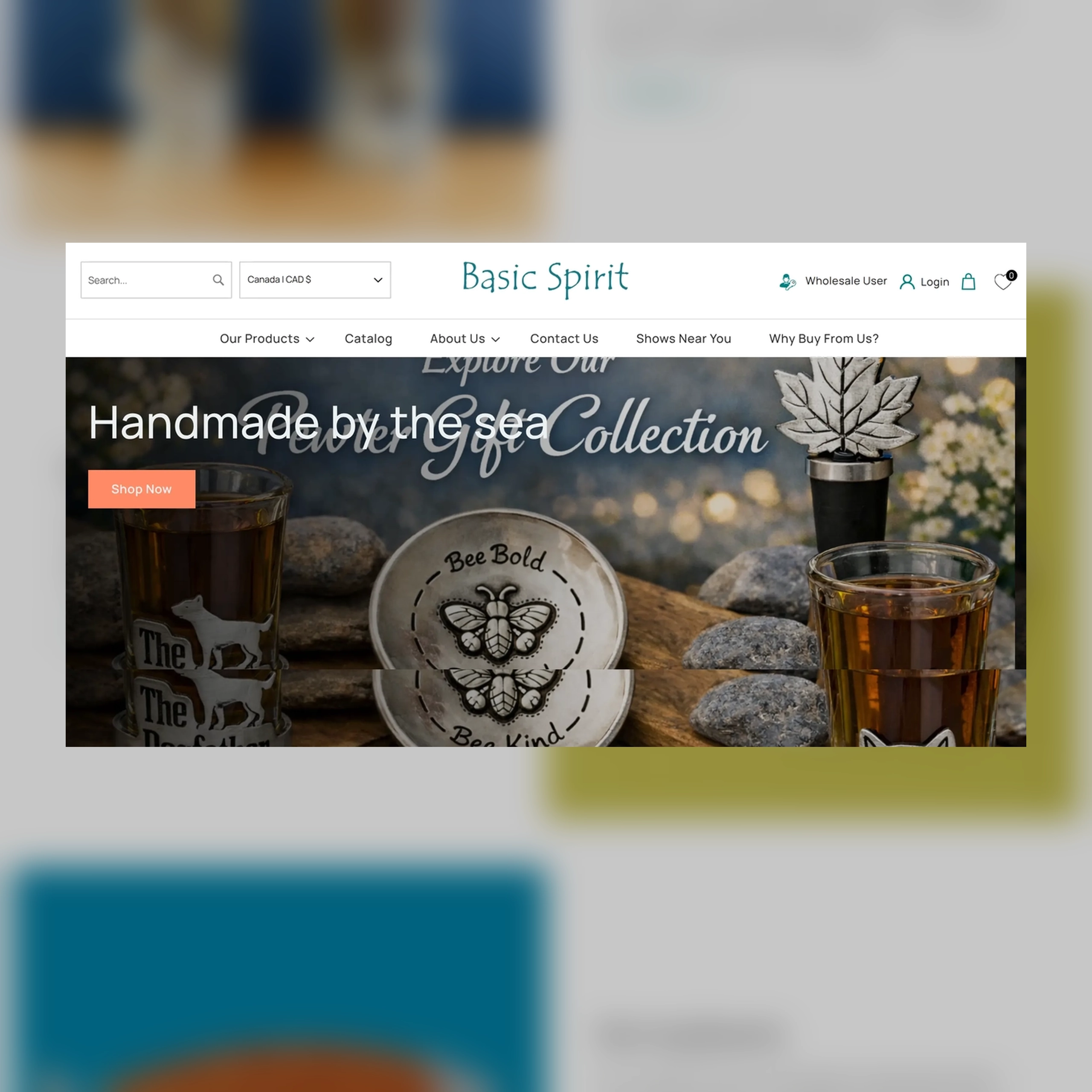Screen dimensions: 1092x1092
Task: Click the wishlist count badge showing 0
Action: [x=1011, y=275]
